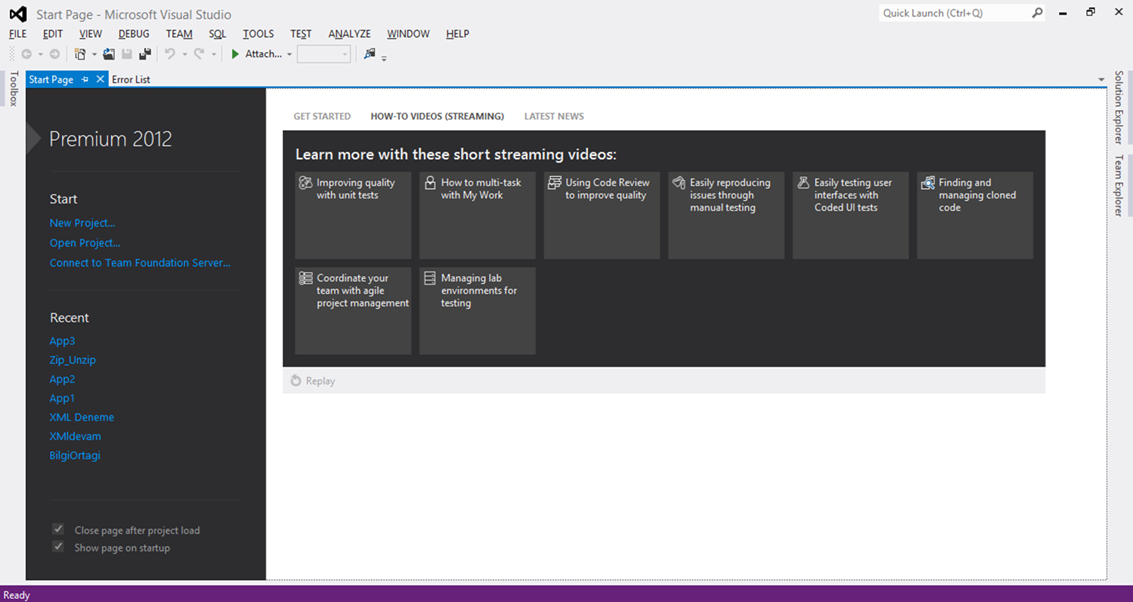Open the Solution Explorer side panel tab

1119,107
